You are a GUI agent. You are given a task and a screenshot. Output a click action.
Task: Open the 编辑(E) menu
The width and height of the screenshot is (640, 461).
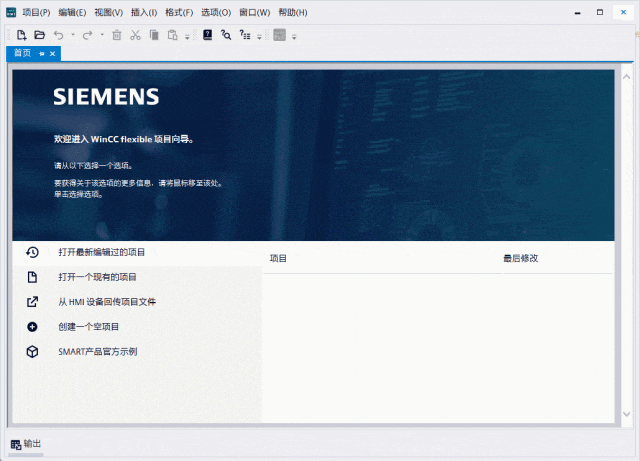click(72, 13)
